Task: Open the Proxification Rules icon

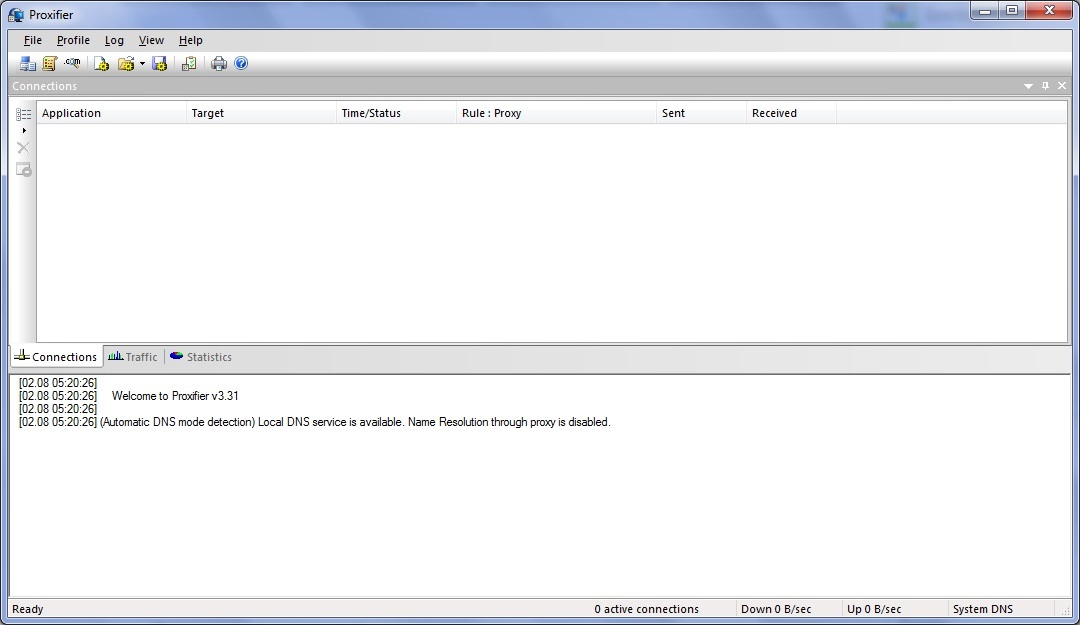Action: [x=50, y=64]
